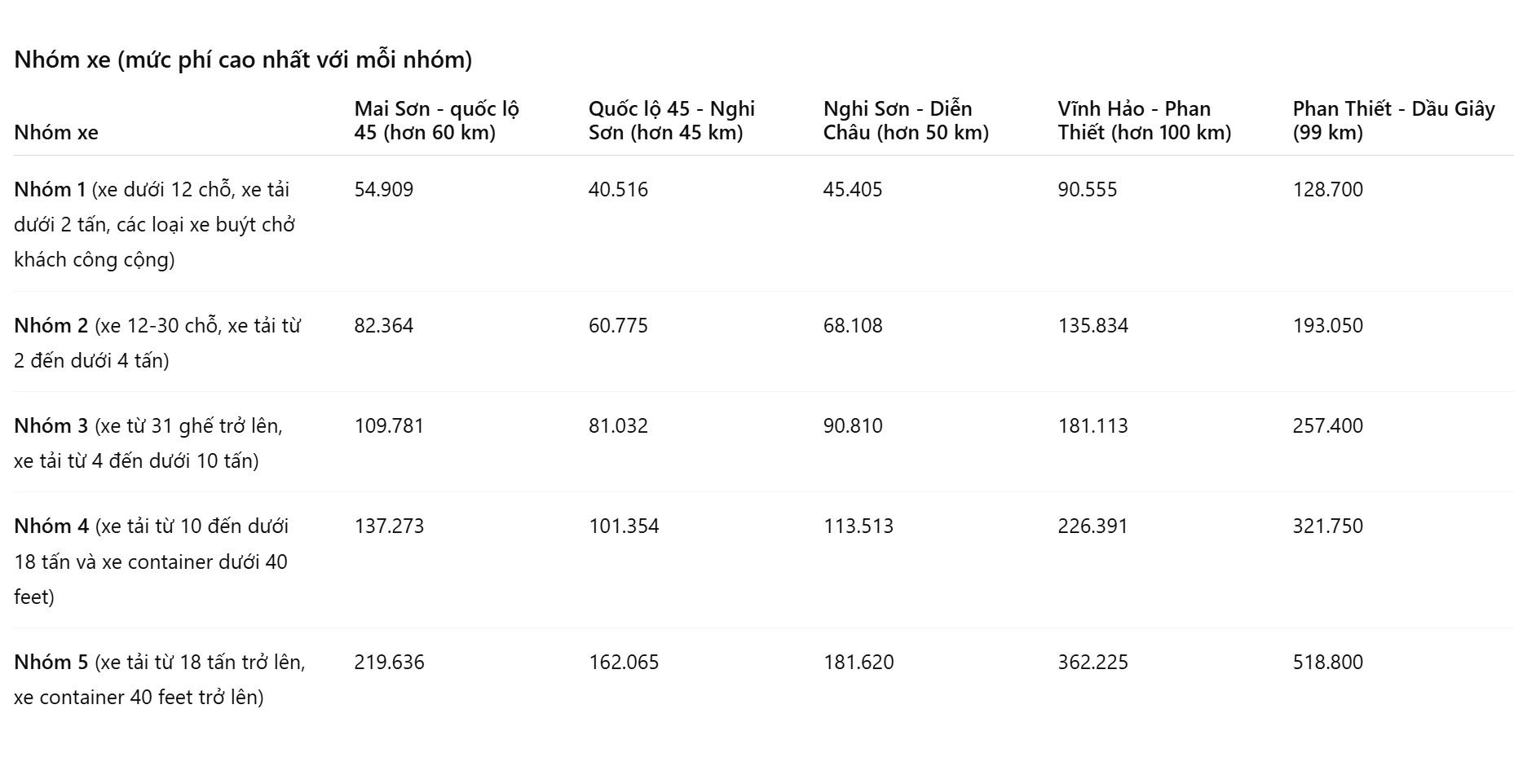Click the value 128.700 cell
Image resolution: width=1514 pixels, height=784 pixels.
pyautogui.click(x=1328, y=189)
